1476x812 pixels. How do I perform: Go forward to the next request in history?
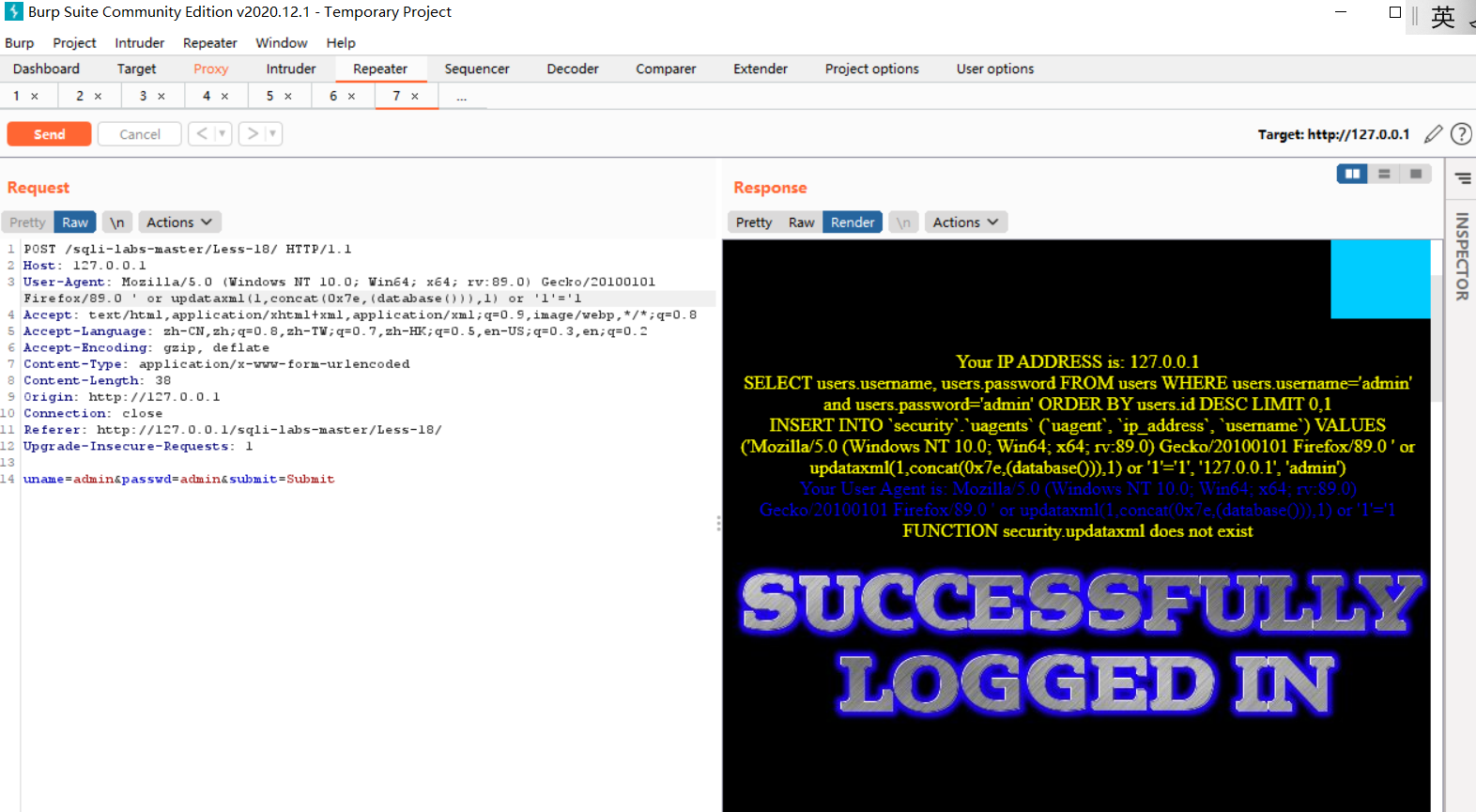point(253,134)
